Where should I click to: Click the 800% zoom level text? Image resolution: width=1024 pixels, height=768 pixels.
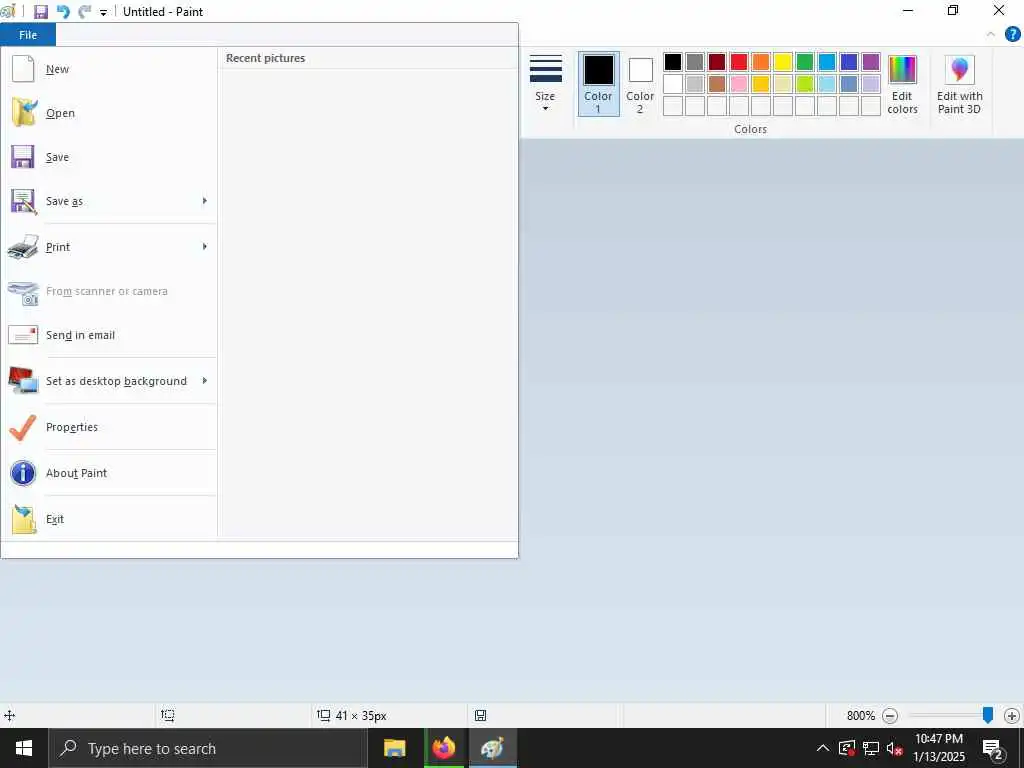click(860, 716)
